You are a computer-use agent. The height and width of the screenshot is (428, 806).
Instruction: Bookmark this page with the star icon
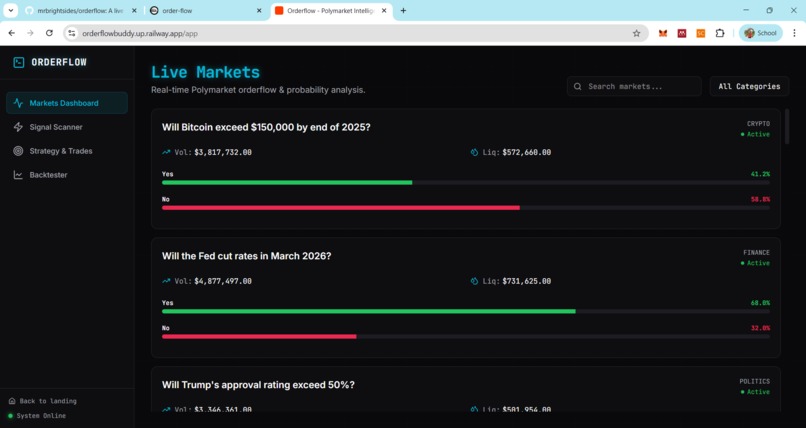(636, 33)
